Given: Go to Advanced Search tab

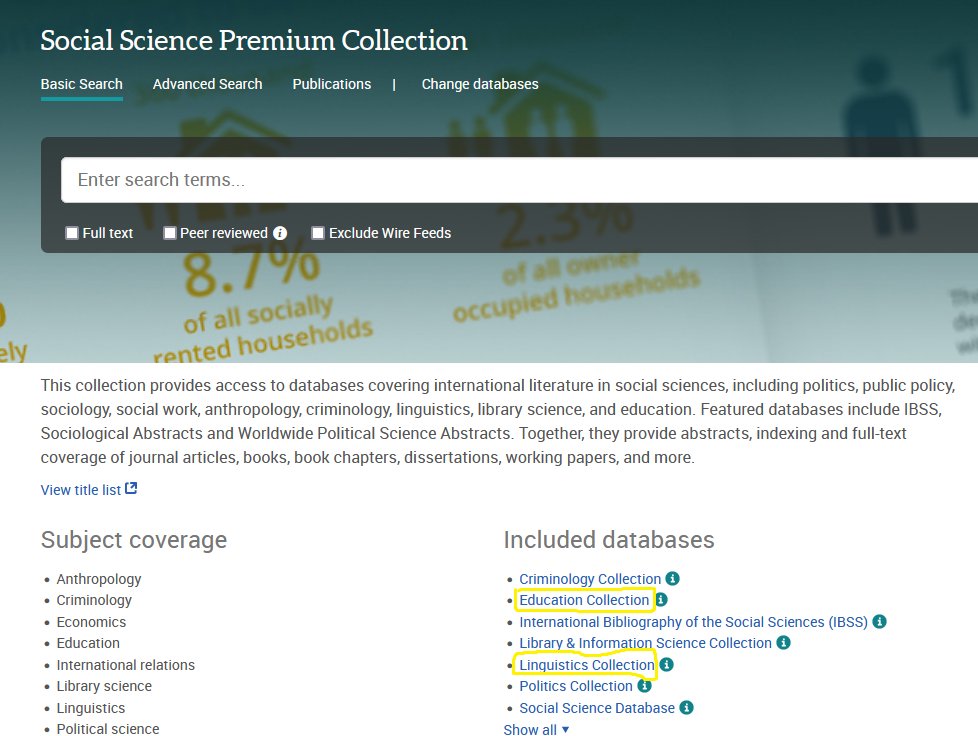Looking at the screenshot, I should point(208,84).
